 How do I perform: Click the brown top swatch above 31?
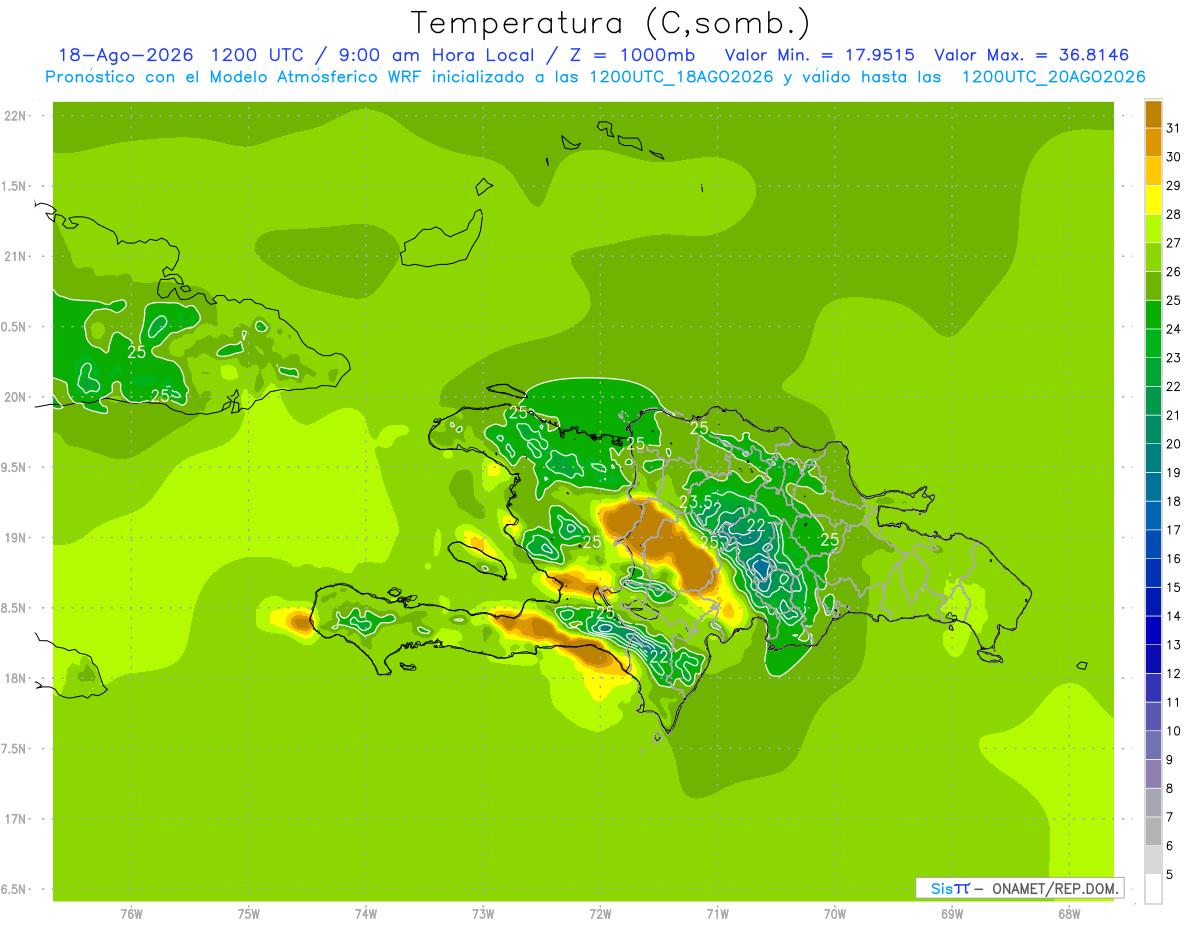coord(1153,114)
